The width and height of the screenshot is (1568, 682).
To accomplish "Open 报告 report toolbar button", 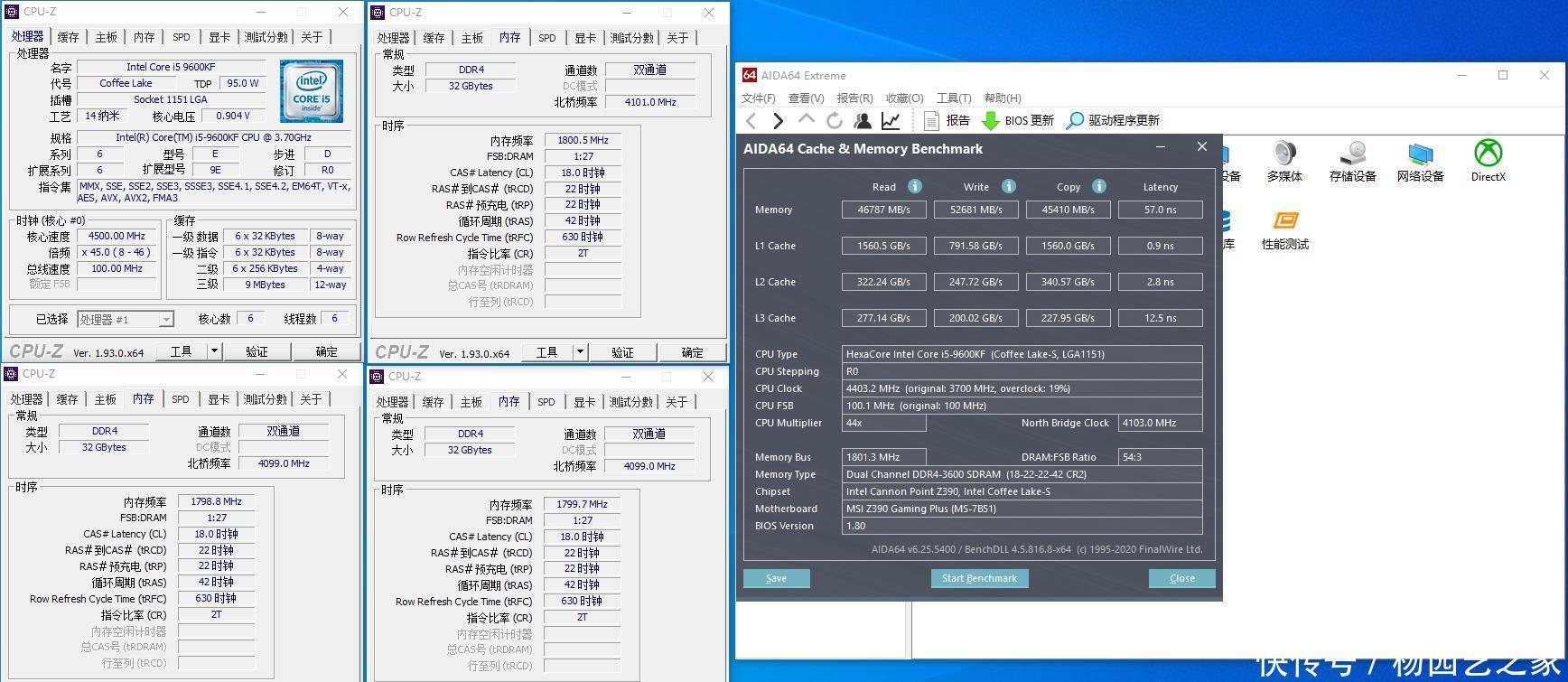I will click(947, 120).
